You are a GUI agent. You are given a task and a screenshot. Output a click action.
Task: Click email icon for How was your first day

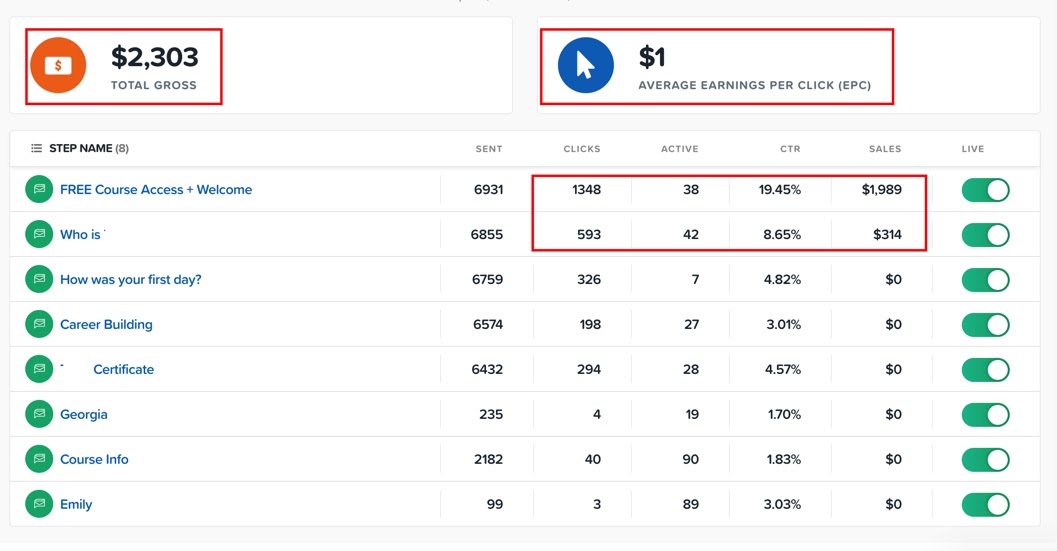tap(39, 279)
